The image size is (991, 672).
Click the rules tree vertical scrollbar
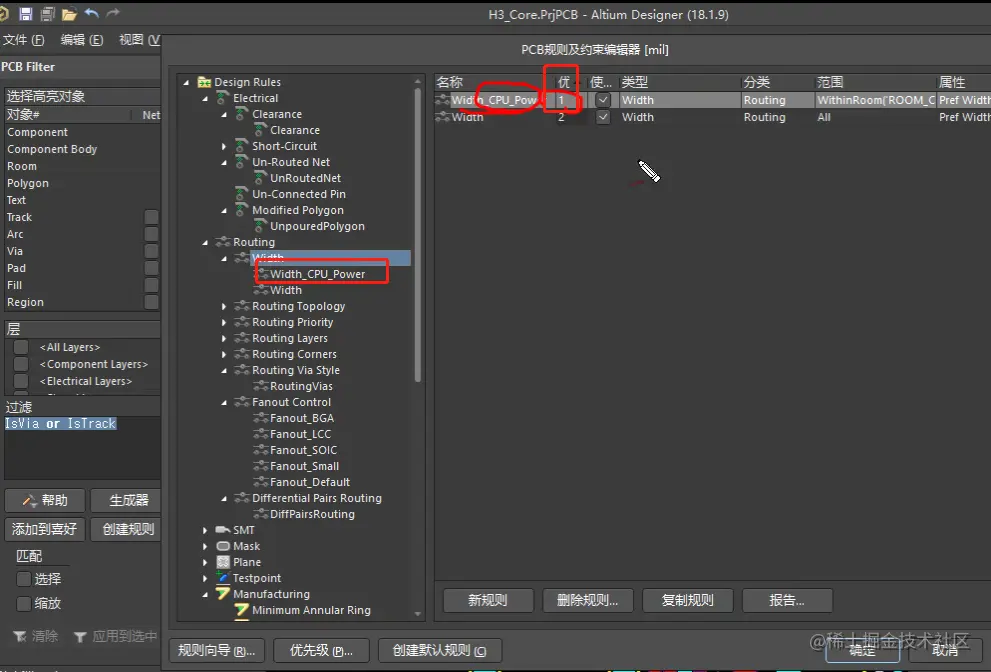click(x=417, y=234)
